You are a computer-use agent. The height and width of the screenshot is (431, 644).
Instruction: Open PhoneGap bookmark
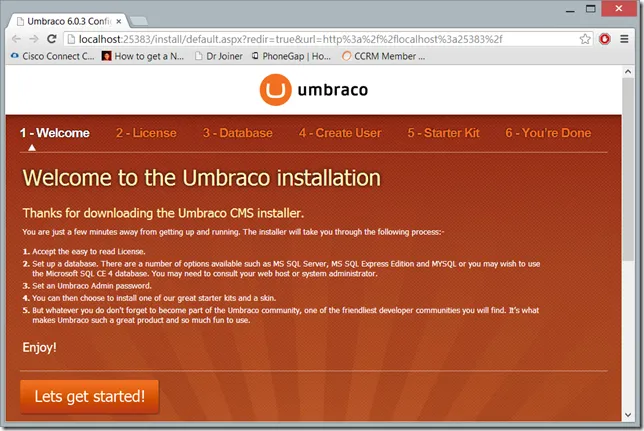coord(291,56)
